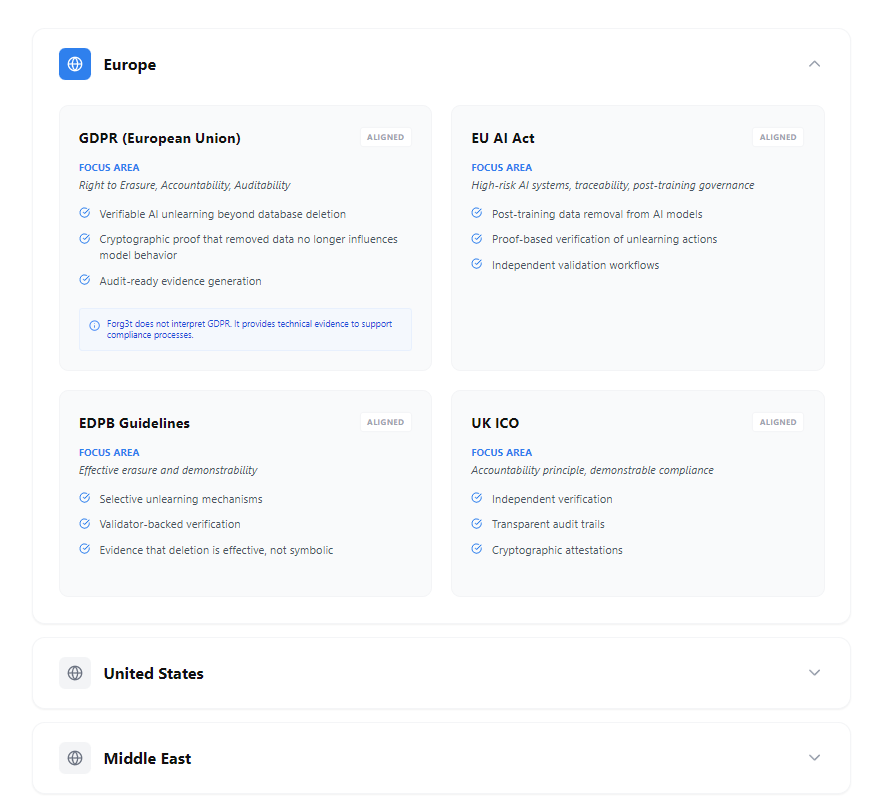Select the EDPB Guidelines card title
The height and width of the screenshot is (801, 885).
point(134,423)
